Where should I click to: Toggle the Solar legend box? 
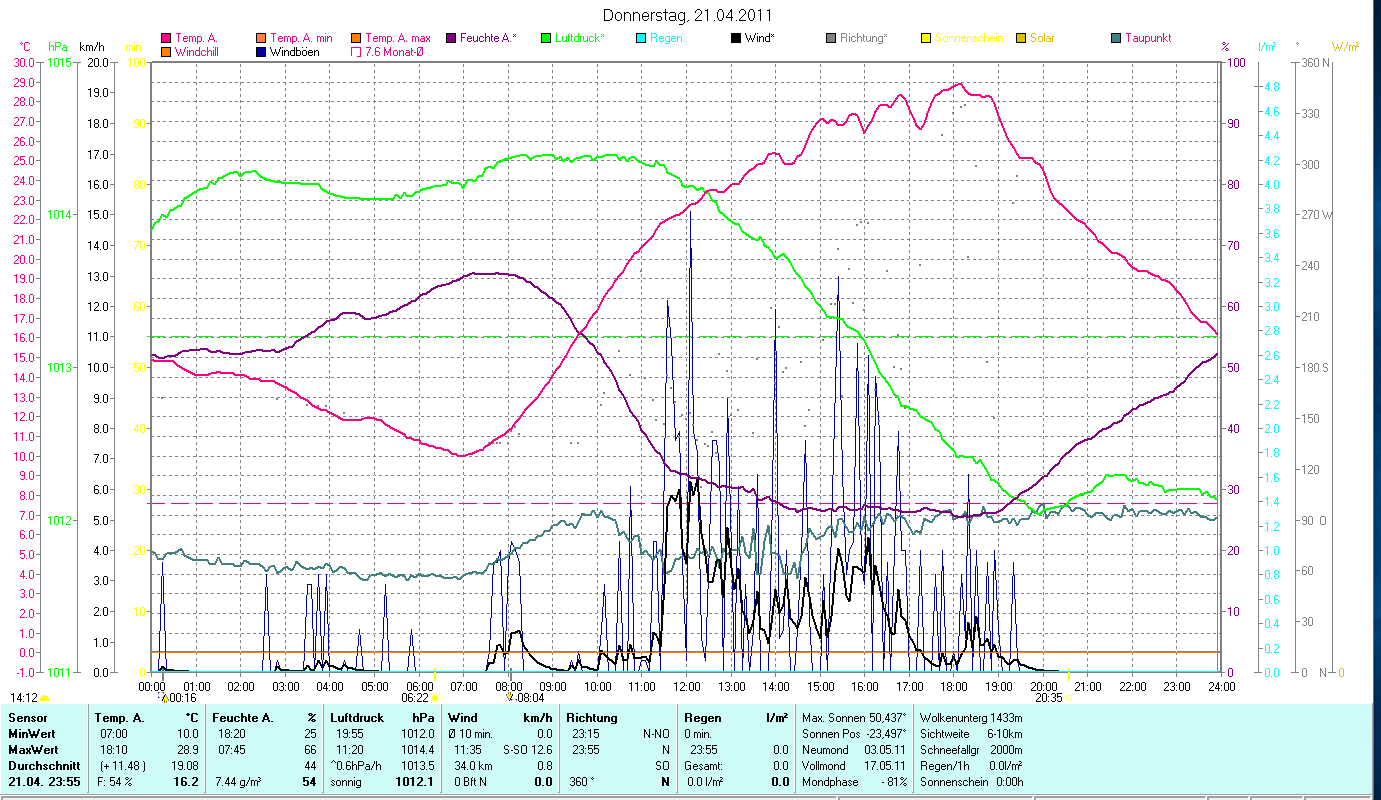[x=1021, y=38]
